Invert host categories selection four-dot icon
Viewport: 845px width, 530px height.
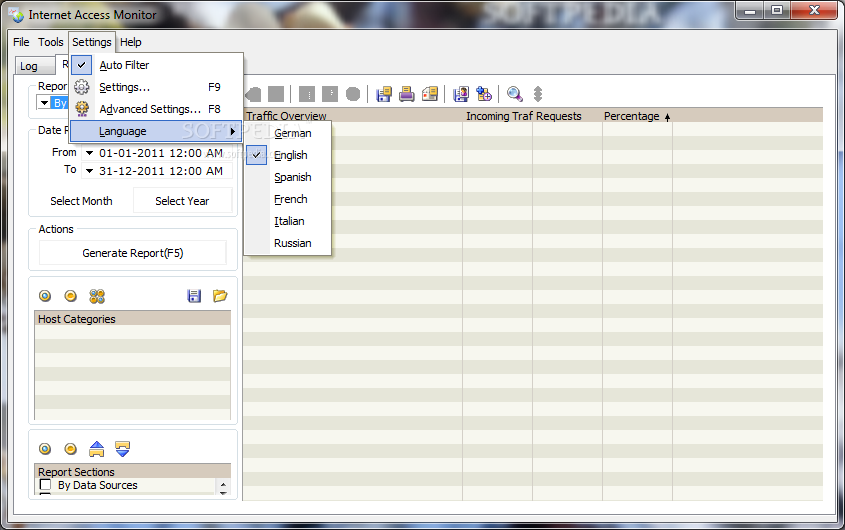tap(97, 296)
